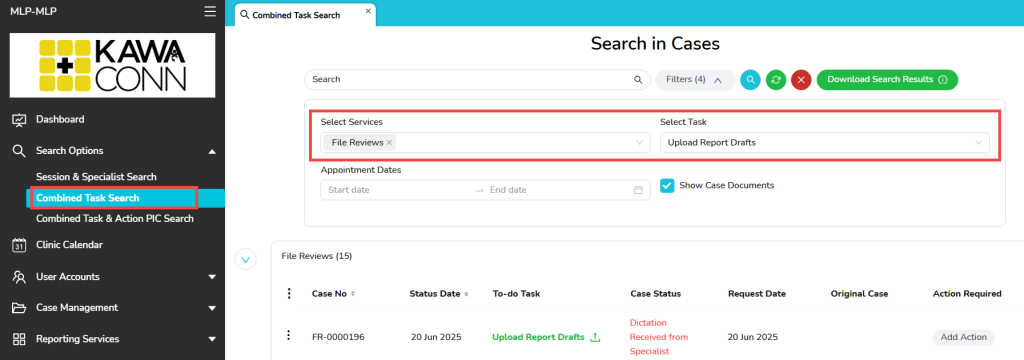Viewport: 1024px width, 360px height.
Task: Open the Select Task dropdown
Action: pos(824,142)
